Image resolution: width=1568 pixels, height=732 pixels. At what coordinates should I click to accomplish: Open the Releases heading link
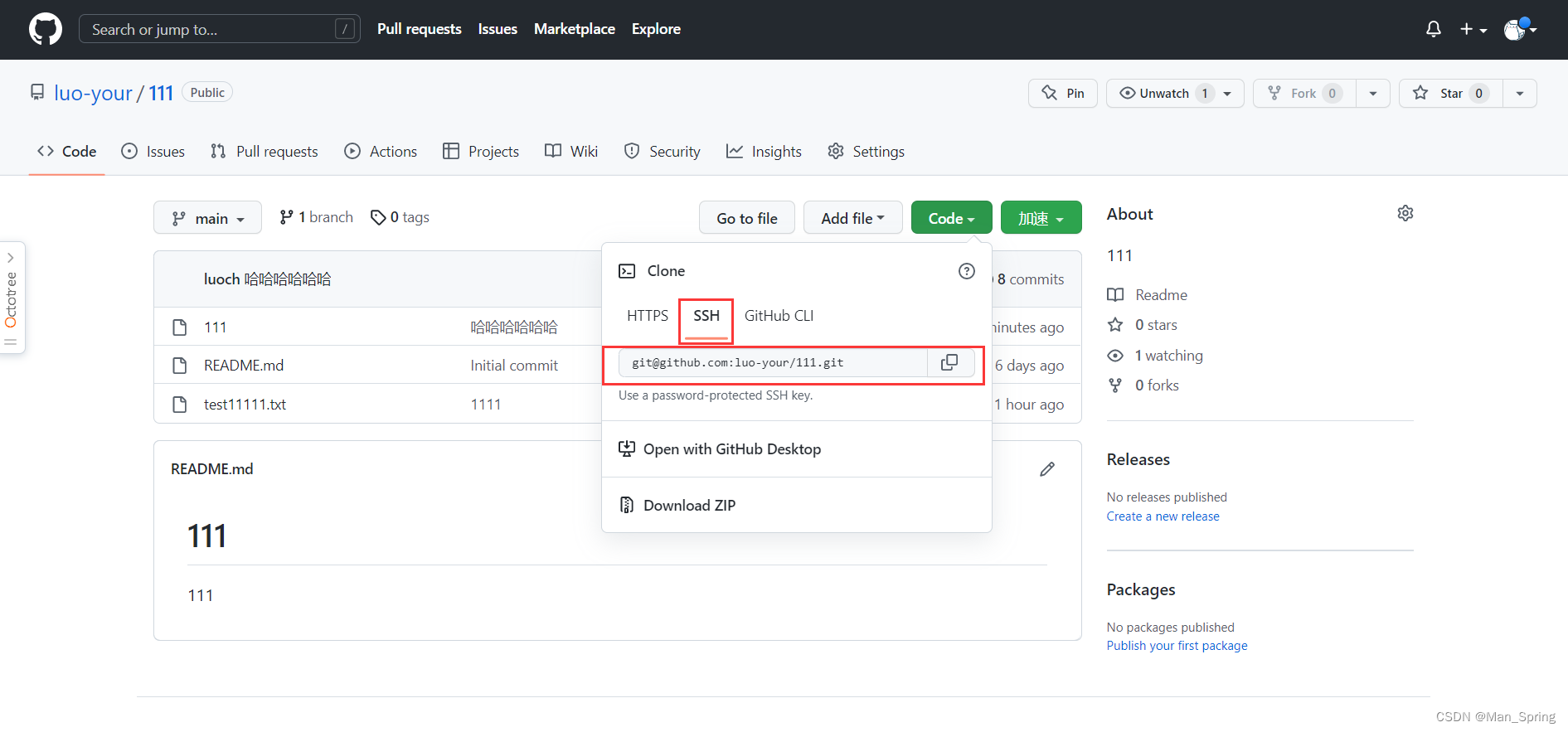pos(1138,459)
